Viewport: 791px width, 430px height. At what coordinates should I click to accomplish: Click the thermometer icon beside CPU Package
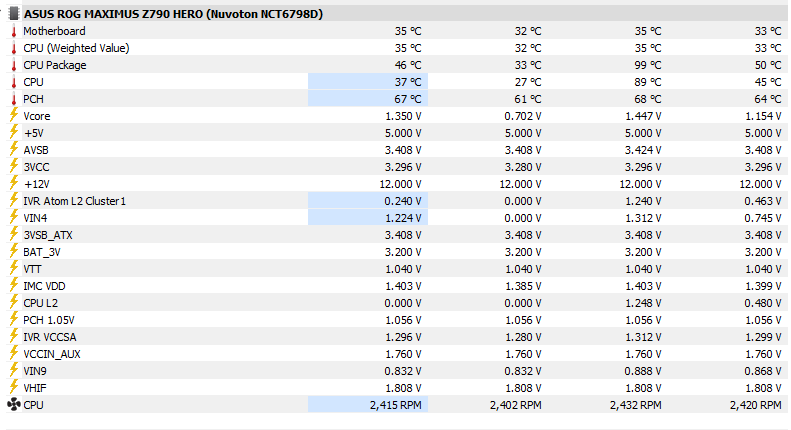point(13,65)
